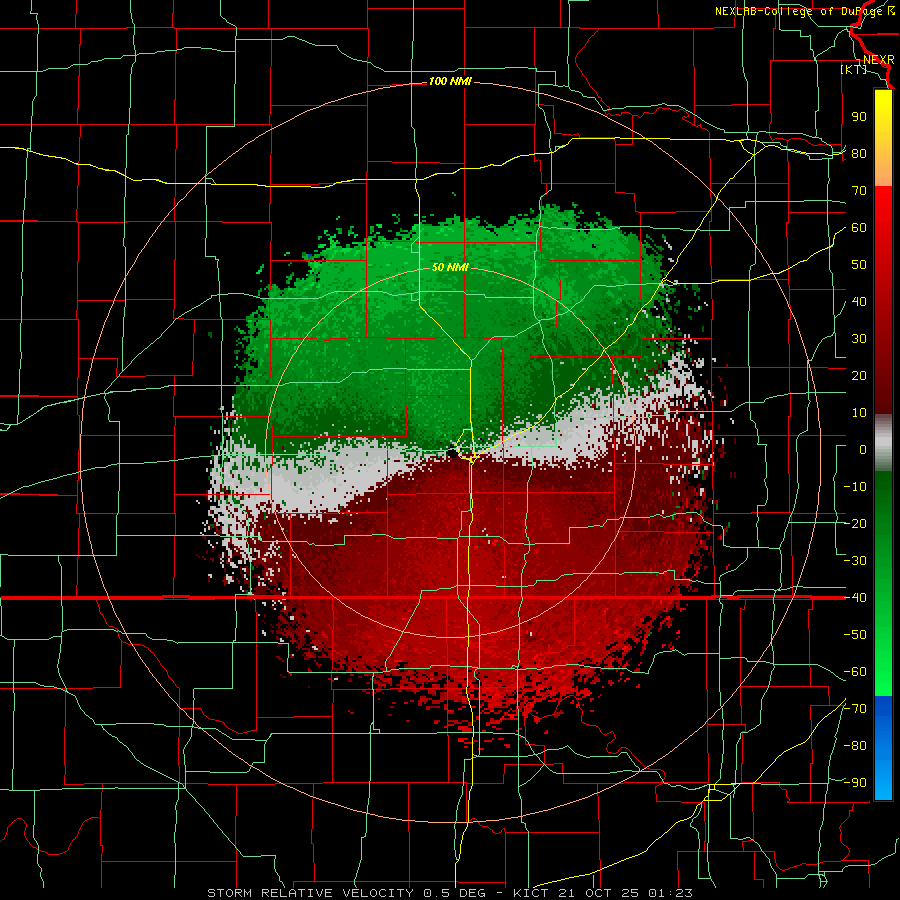This screenshot has width=900, height=900.
Task: Click the -80 value on the velocity scale
Action: (855, 746)
